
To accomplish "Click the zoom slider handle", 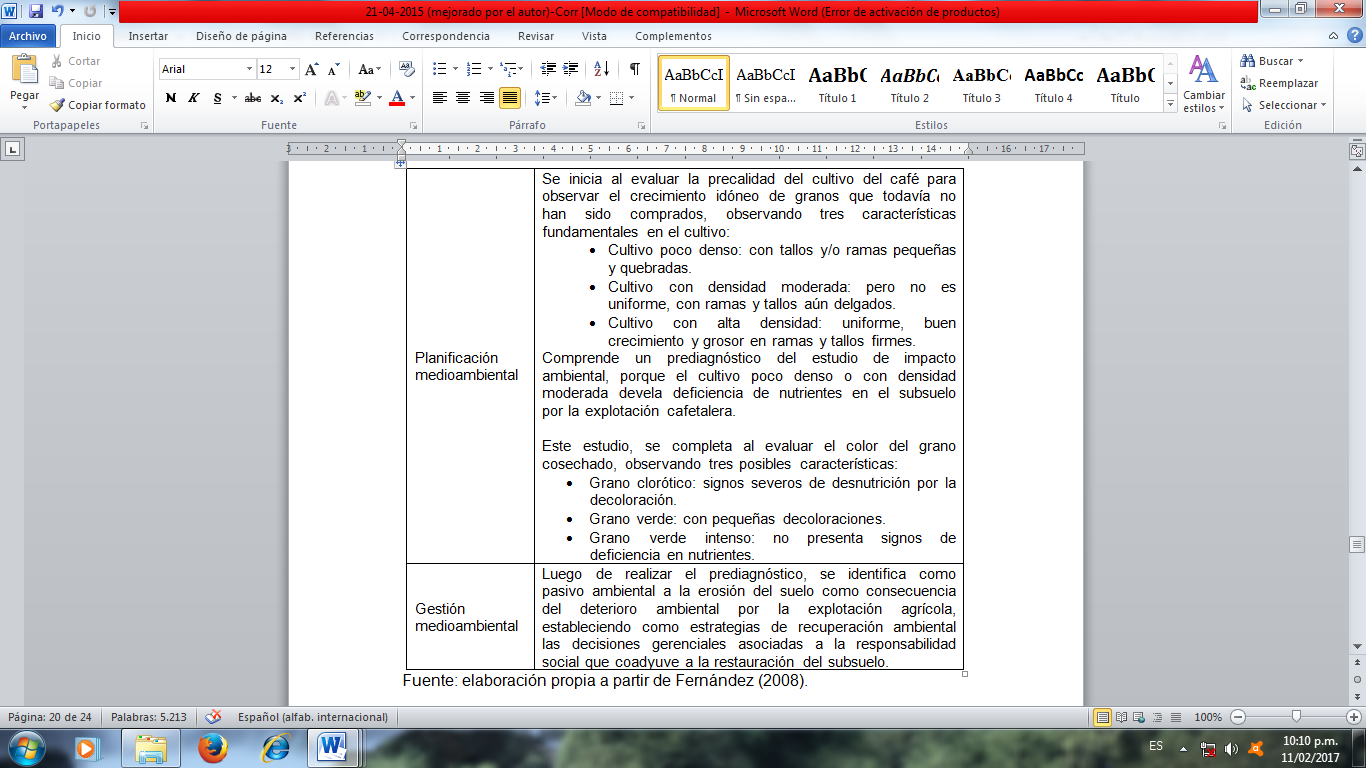I will pos(1296,717).
